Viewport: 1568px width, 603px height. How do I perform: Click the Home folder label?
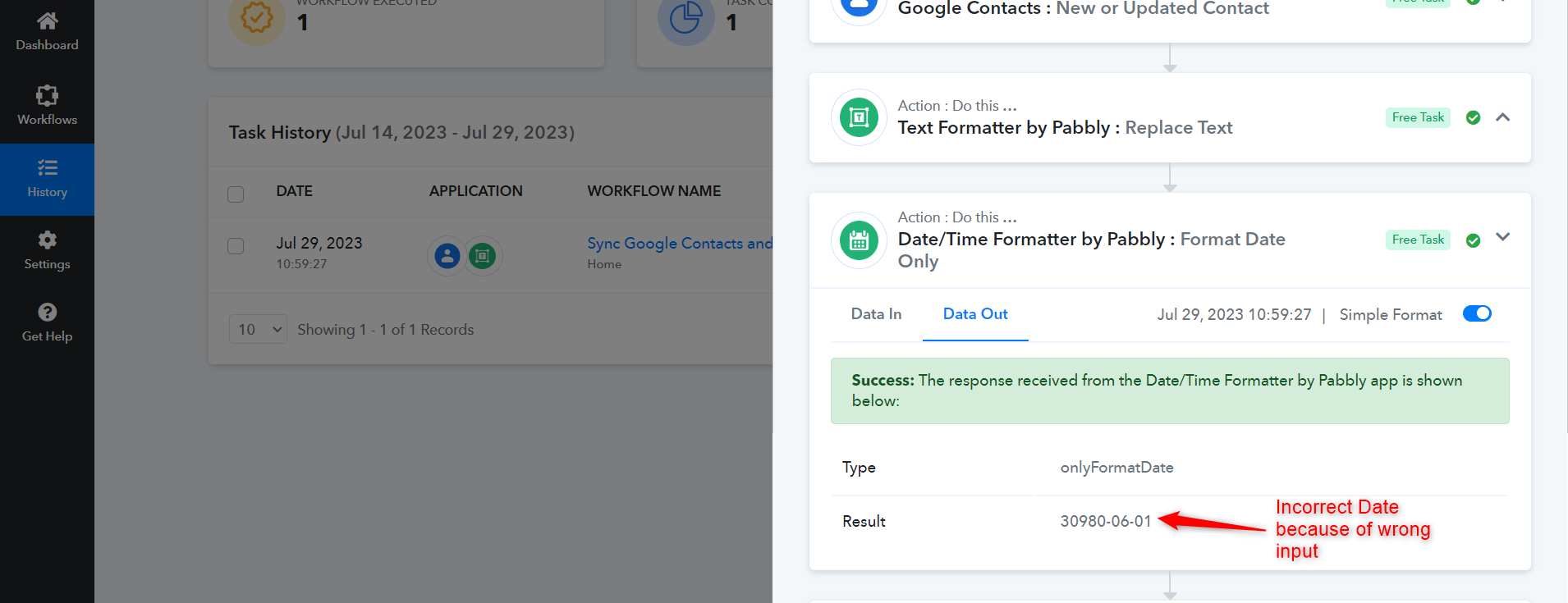coord(604,264)
